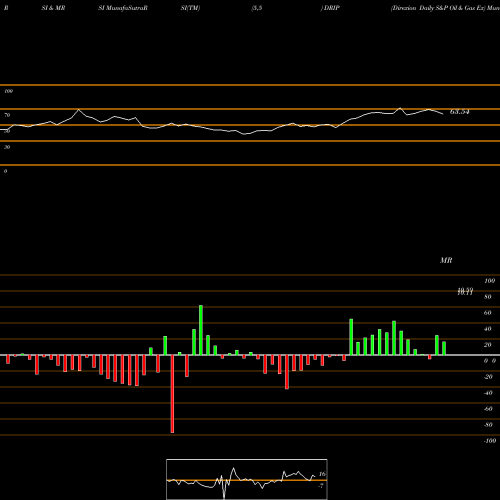Click the '-7' value in mini chart
Image resolution: width=500 pixels, height=500 pixels.
tap(321, 486)
